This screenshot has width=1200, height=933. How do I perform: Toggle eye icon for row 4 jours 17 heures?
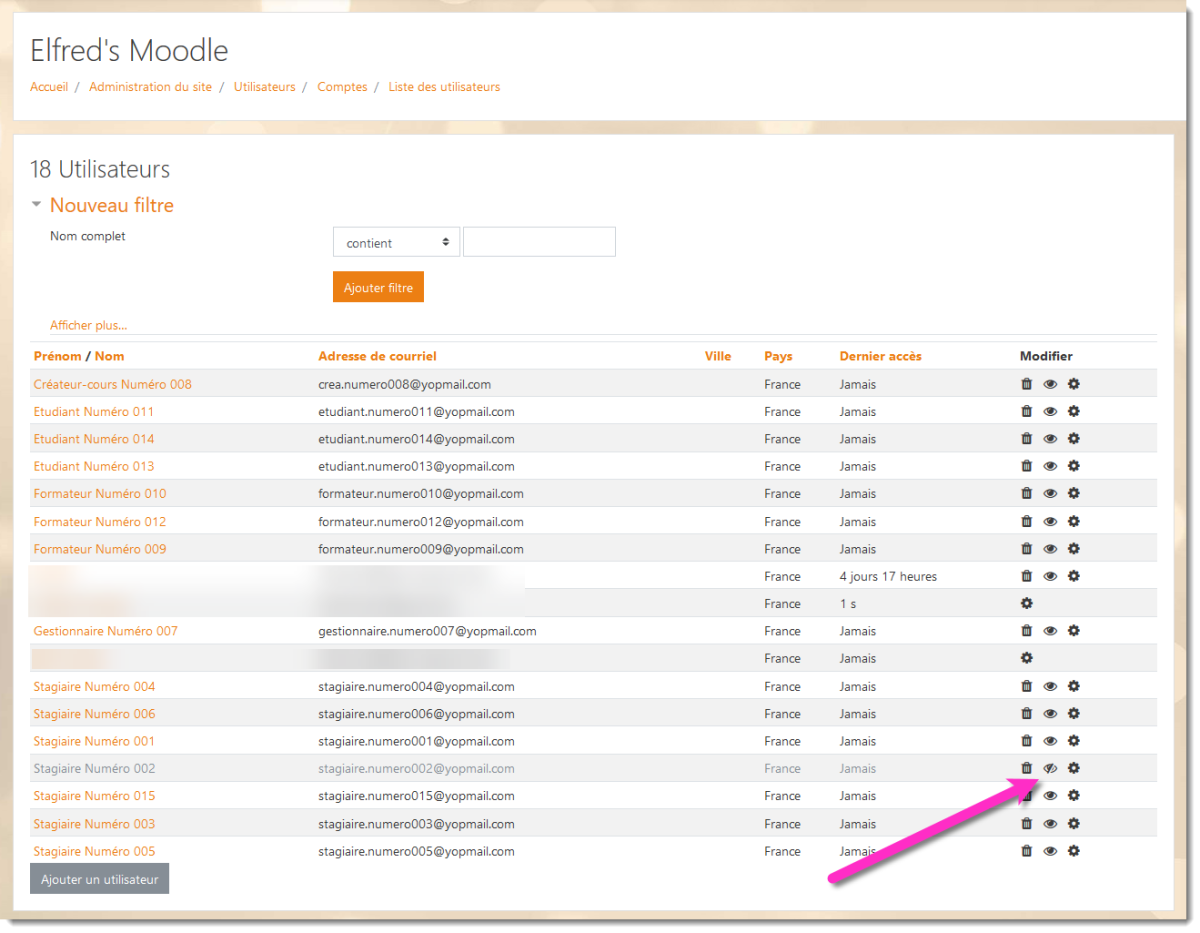coord(1050,576)
